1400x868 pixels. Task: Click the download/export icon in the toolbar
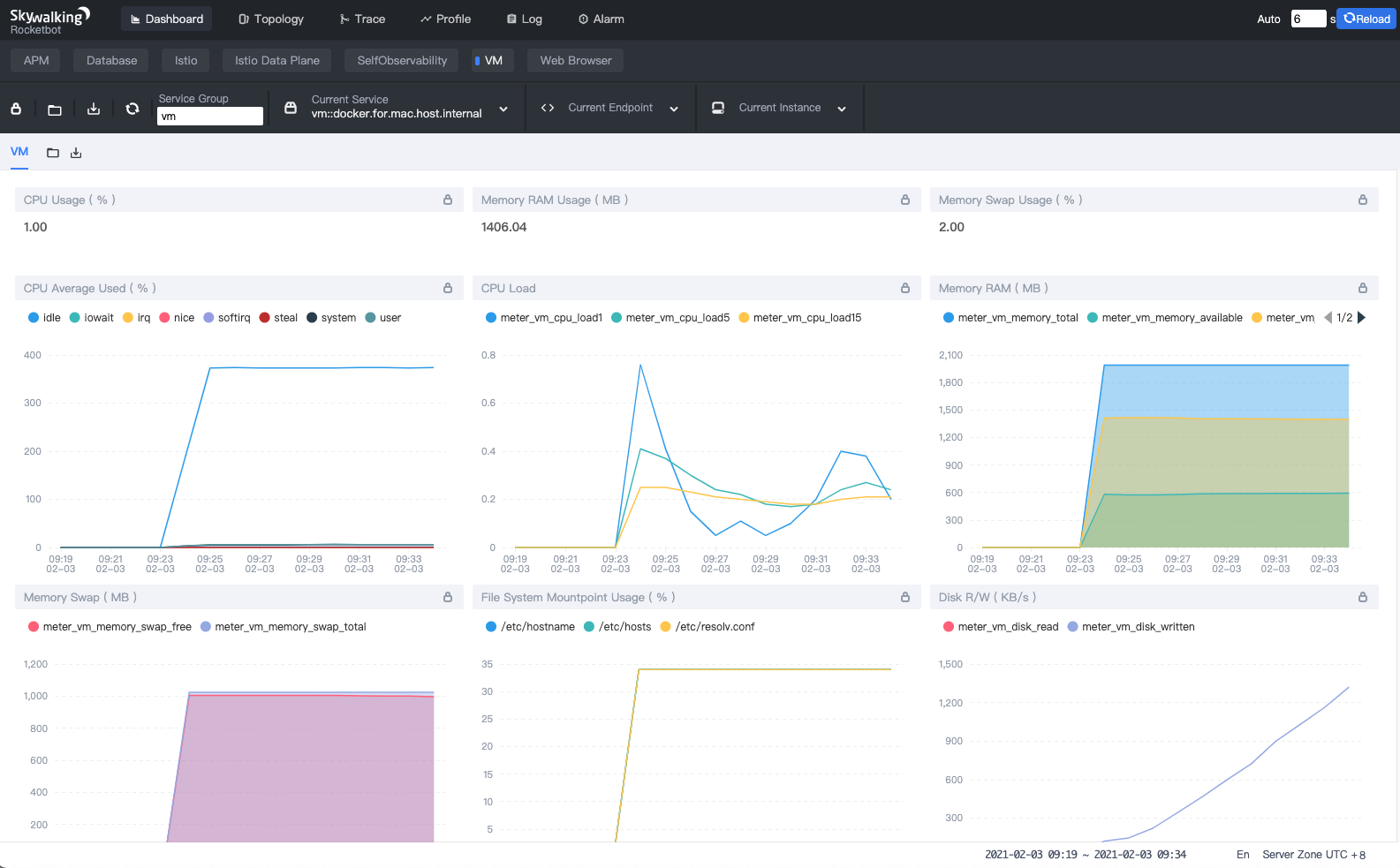pos(94,109)
